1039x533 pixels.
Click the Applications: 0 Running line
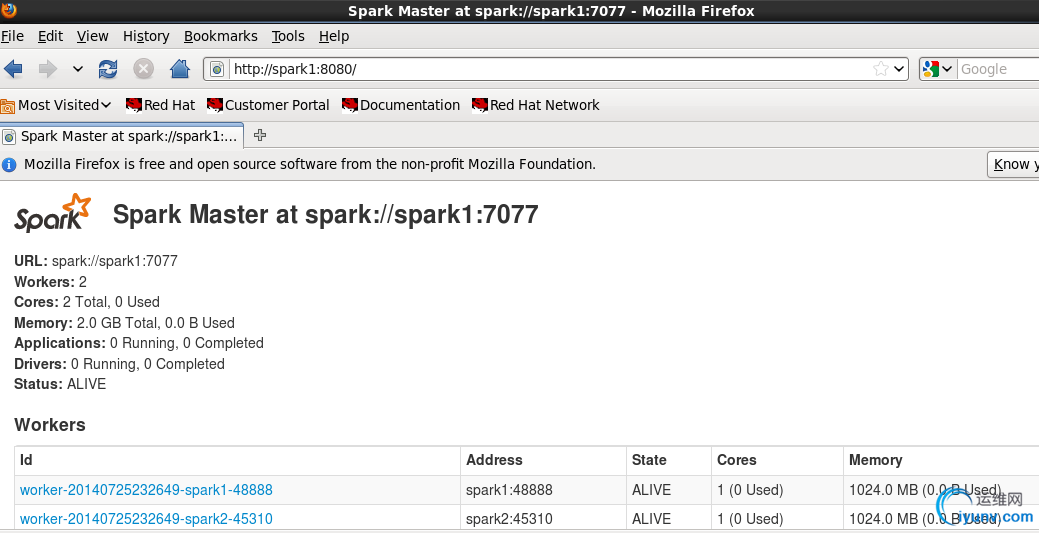pyautogui.click(x=139, y=343)
